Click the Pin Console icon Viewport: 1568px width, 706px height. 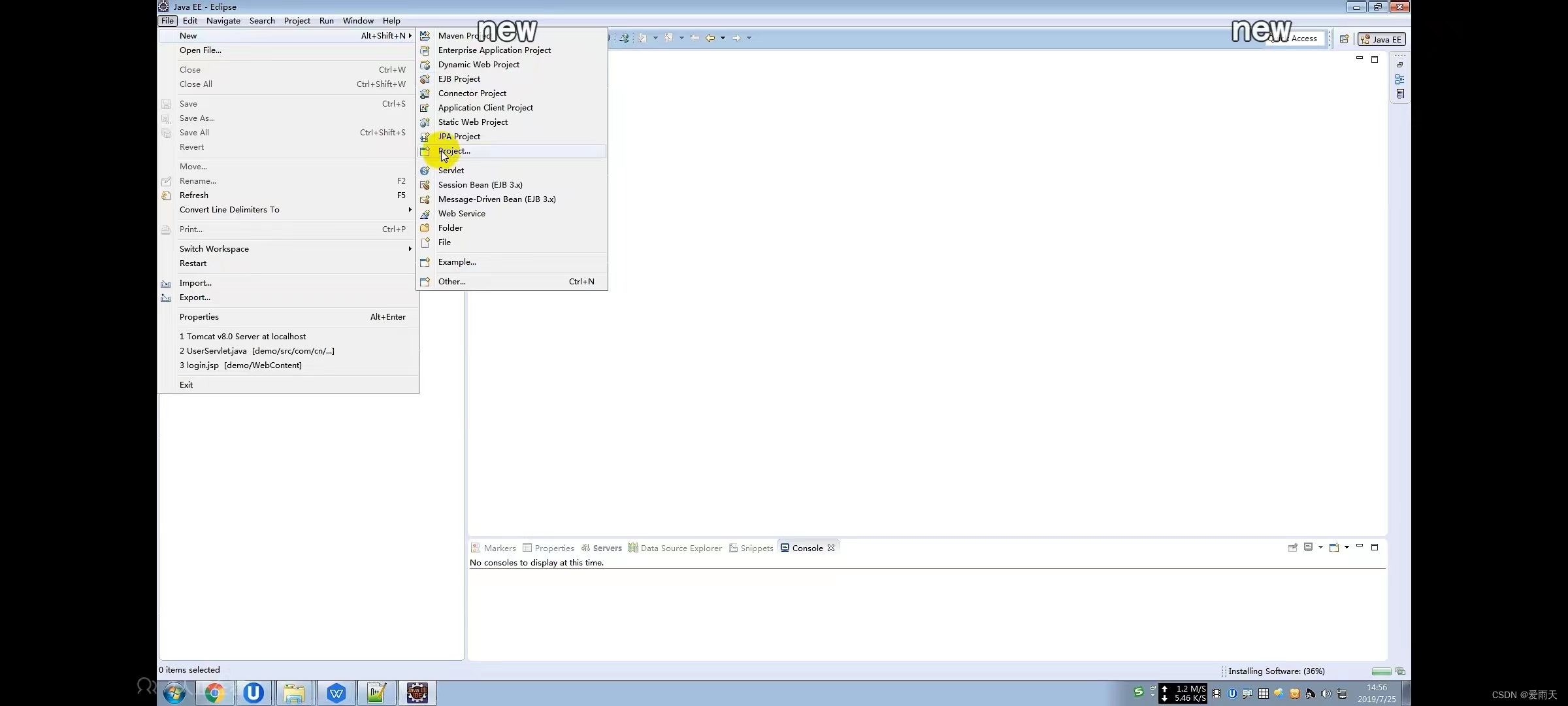(x=1292, y=548)
